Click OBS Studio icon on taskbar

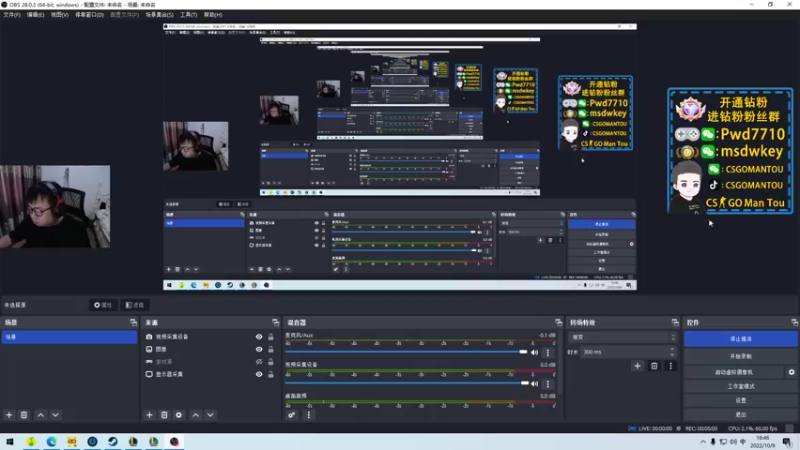pyautogui.click(x=174, y=441)
